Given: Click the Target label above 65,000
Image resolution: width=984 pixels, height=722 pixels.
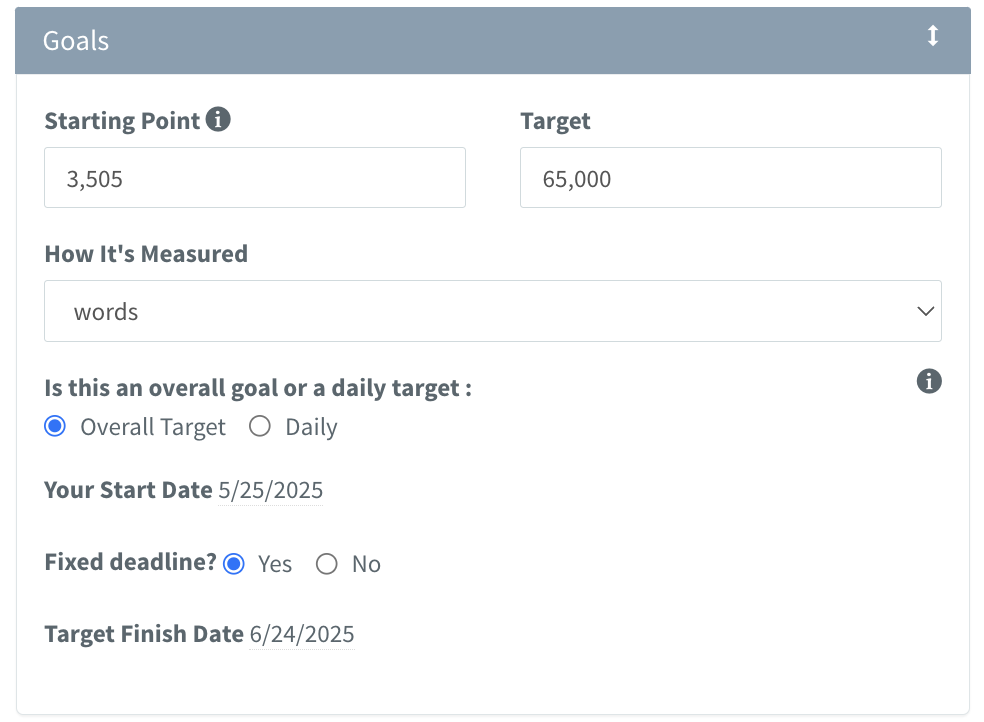Looking at the screenshot, I should click(555, 121).
